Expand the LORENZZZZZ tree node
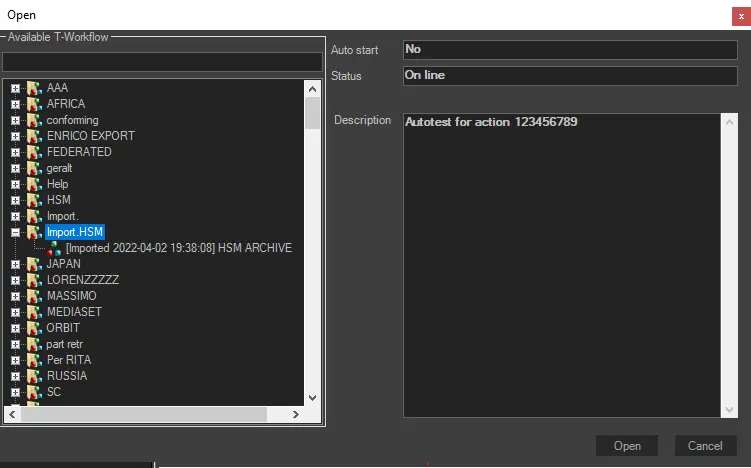This screenshot has height=468, width=751. point(15,280)
